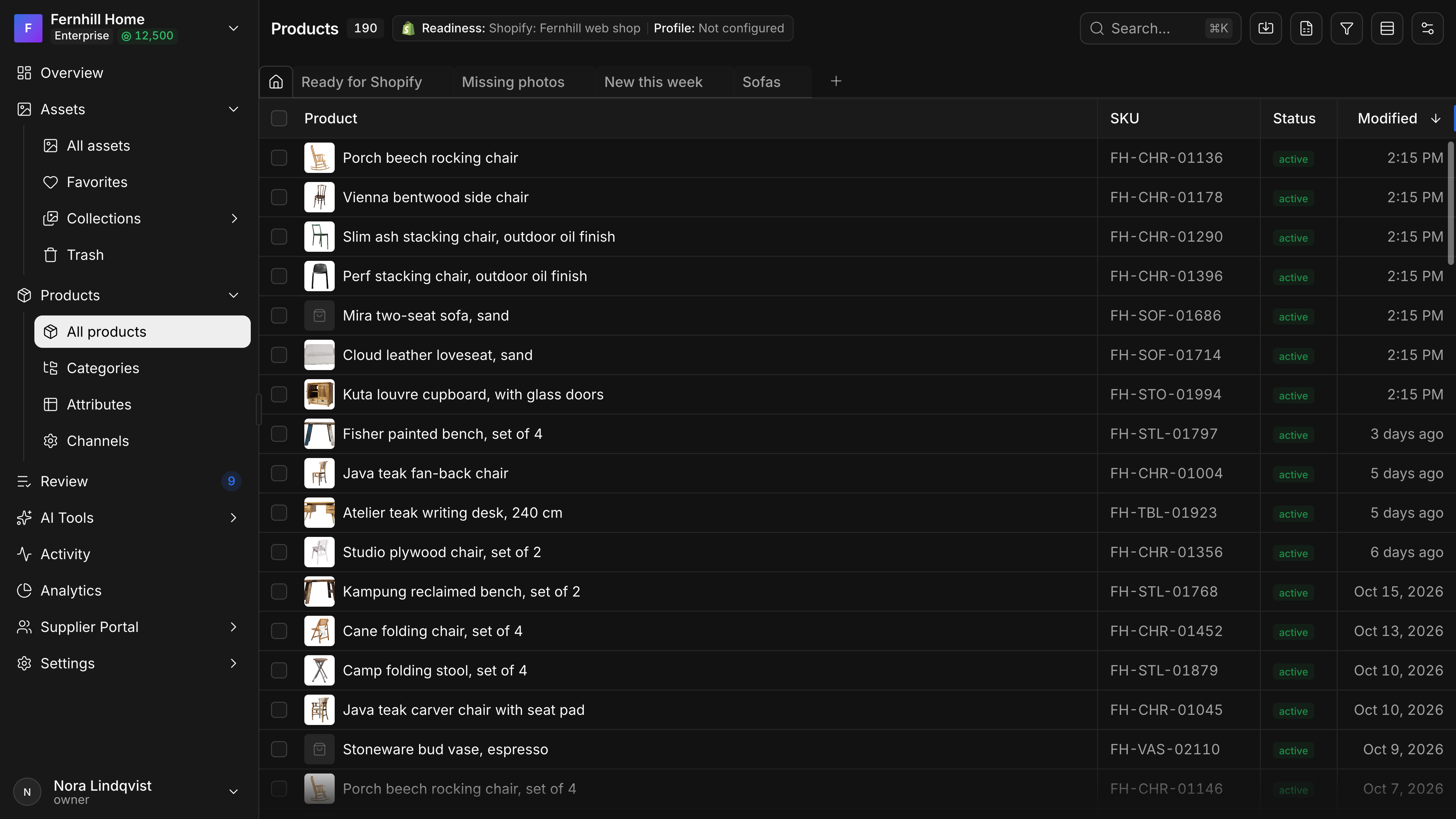
Task: Check Fisher painted bench row
Action: click(279, 433)
